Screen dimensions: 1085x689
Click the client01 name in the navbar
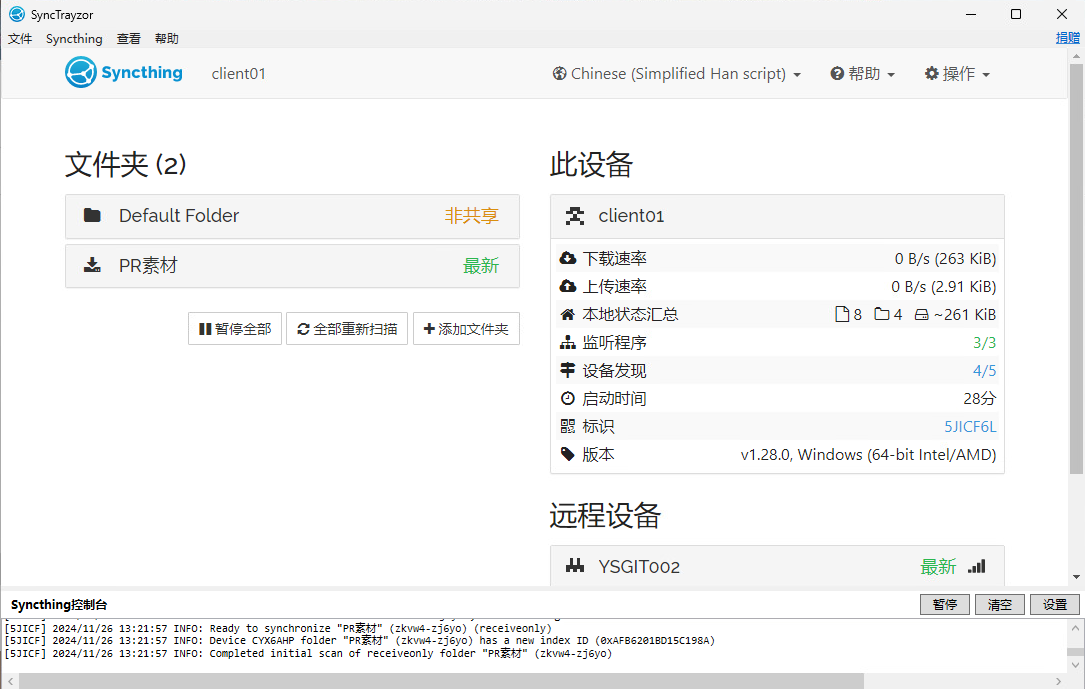(x=238, y=73)
